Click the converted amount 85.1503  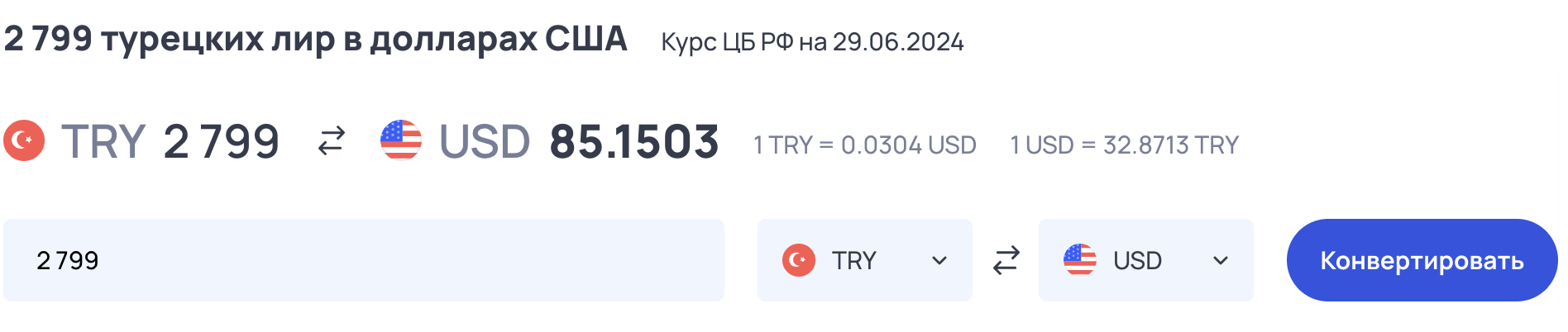[x=634, y=142]
